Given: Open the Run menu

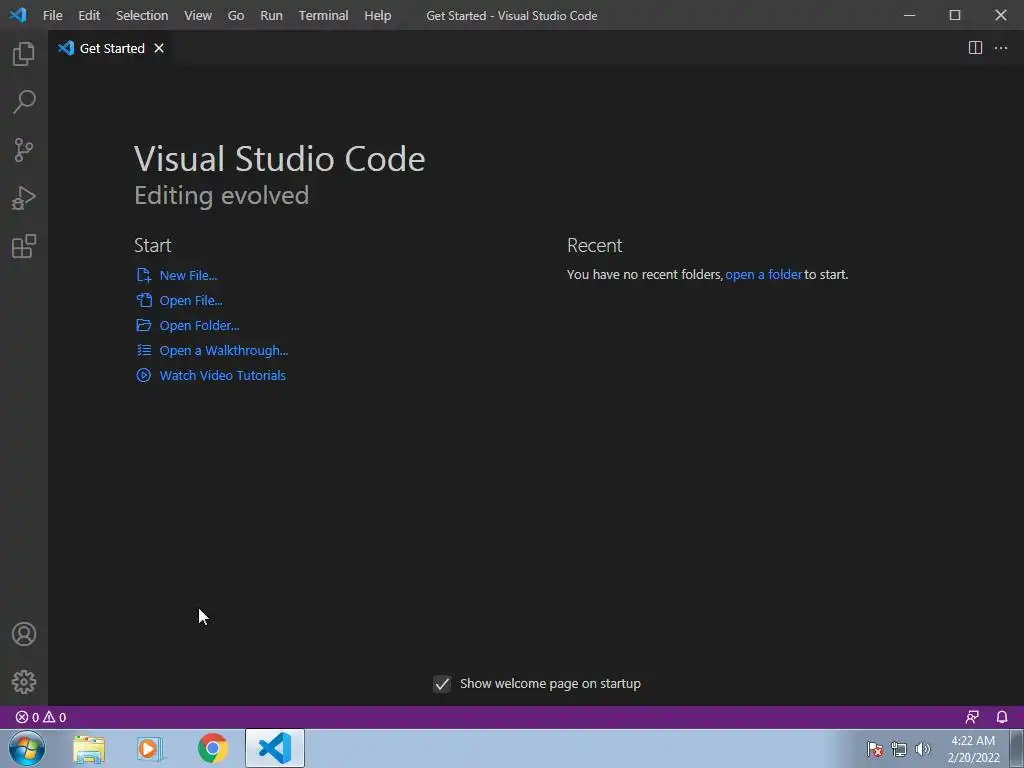Looking at the screenshot, I should click(x=271, y=15).
